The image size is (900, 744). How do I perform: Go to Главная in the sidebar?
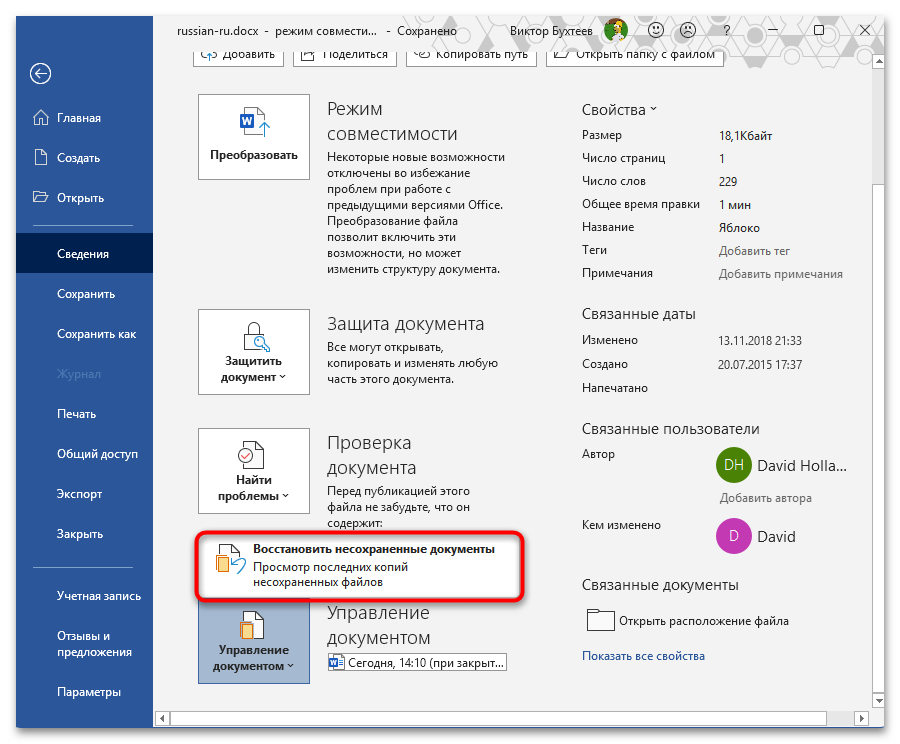(x=78, y=118)
